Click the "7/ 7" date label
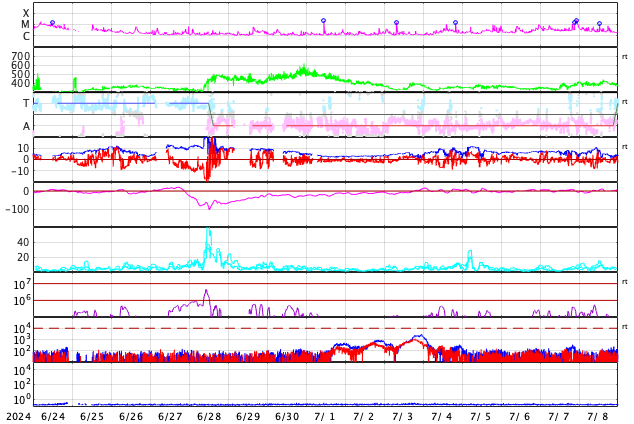This screenshot has width=634, height=424. click(559, 416)
